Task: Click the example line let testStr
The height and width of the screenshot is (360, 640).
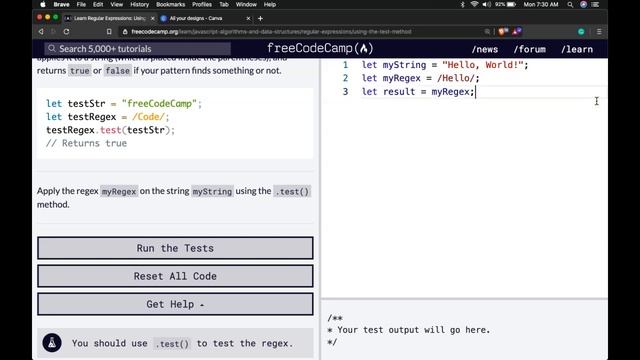Action: point(124,104)
